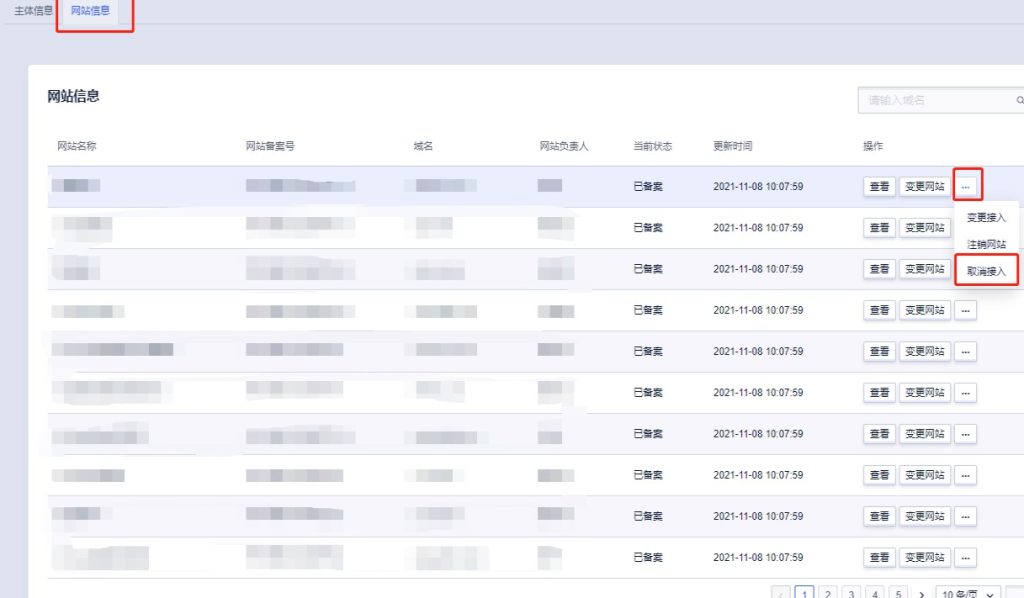Open the highlighted "..." menu in the first row

pos(965,186)
